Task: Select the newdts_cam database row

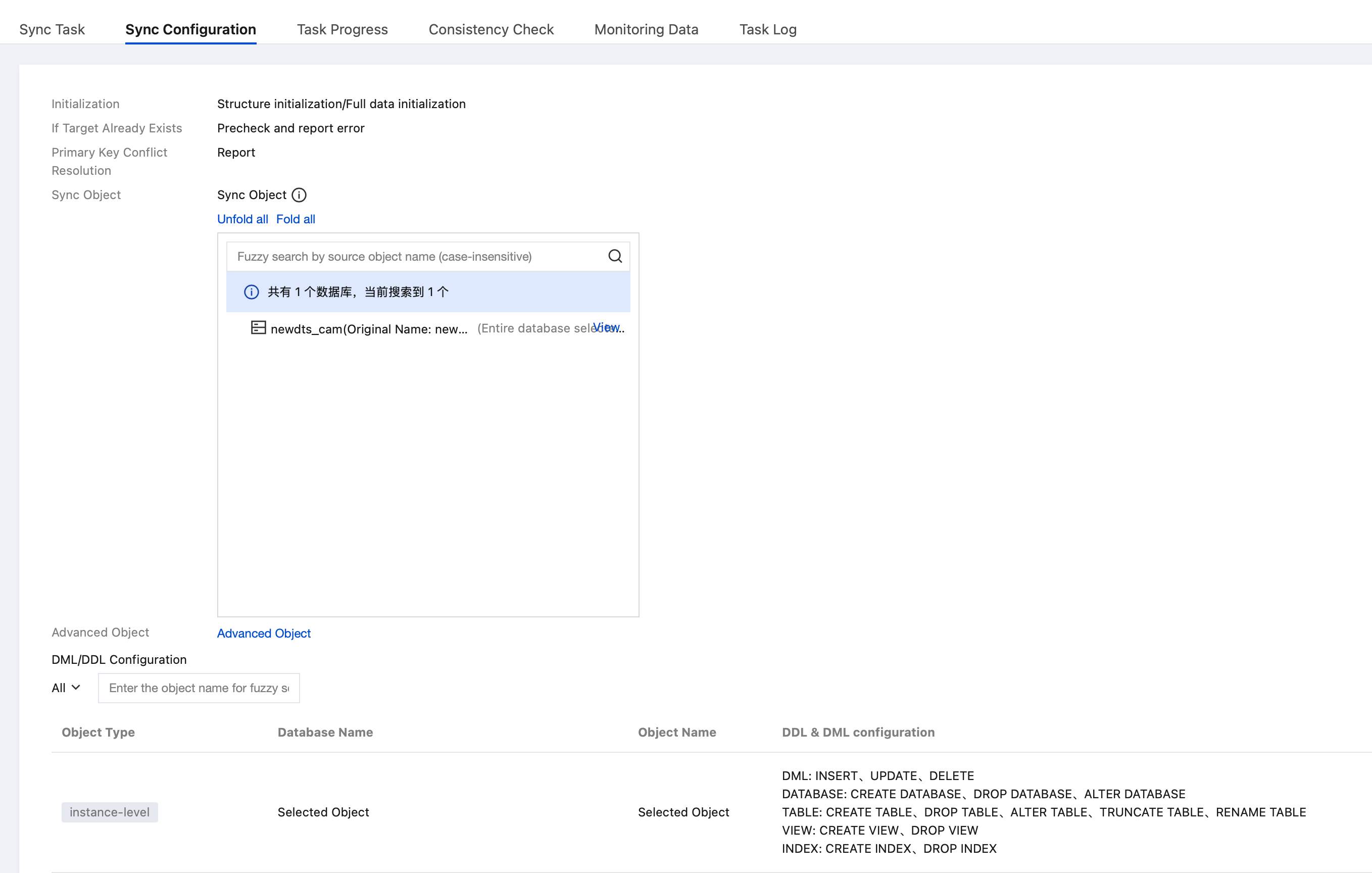Action: (428, 328)
